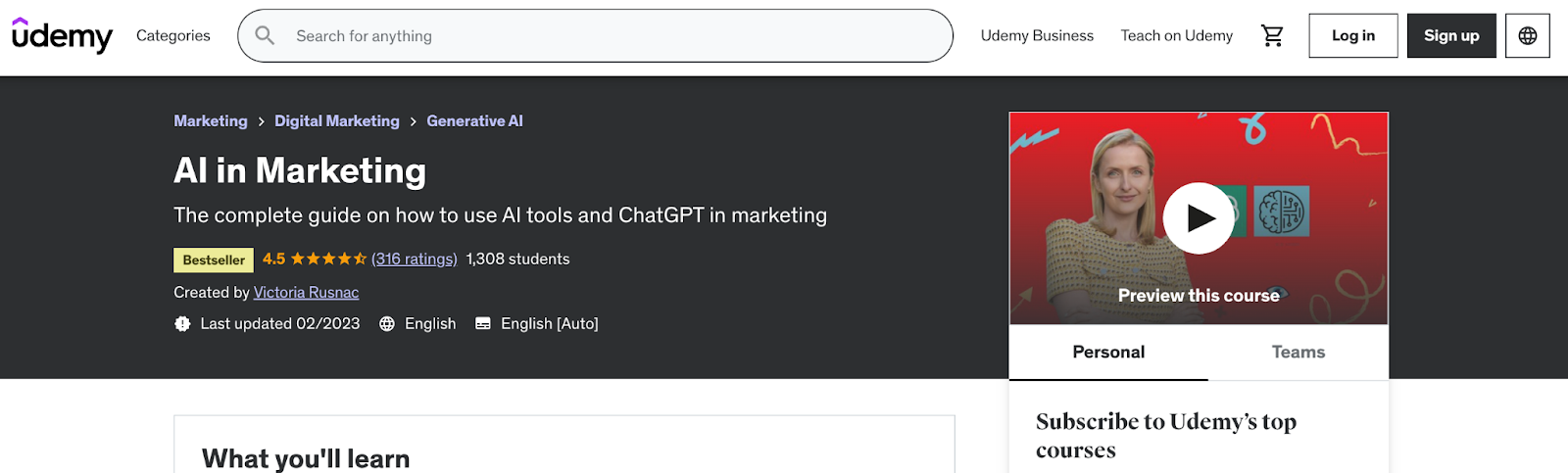Open the Teach on Udemy link

(1176, 36)
